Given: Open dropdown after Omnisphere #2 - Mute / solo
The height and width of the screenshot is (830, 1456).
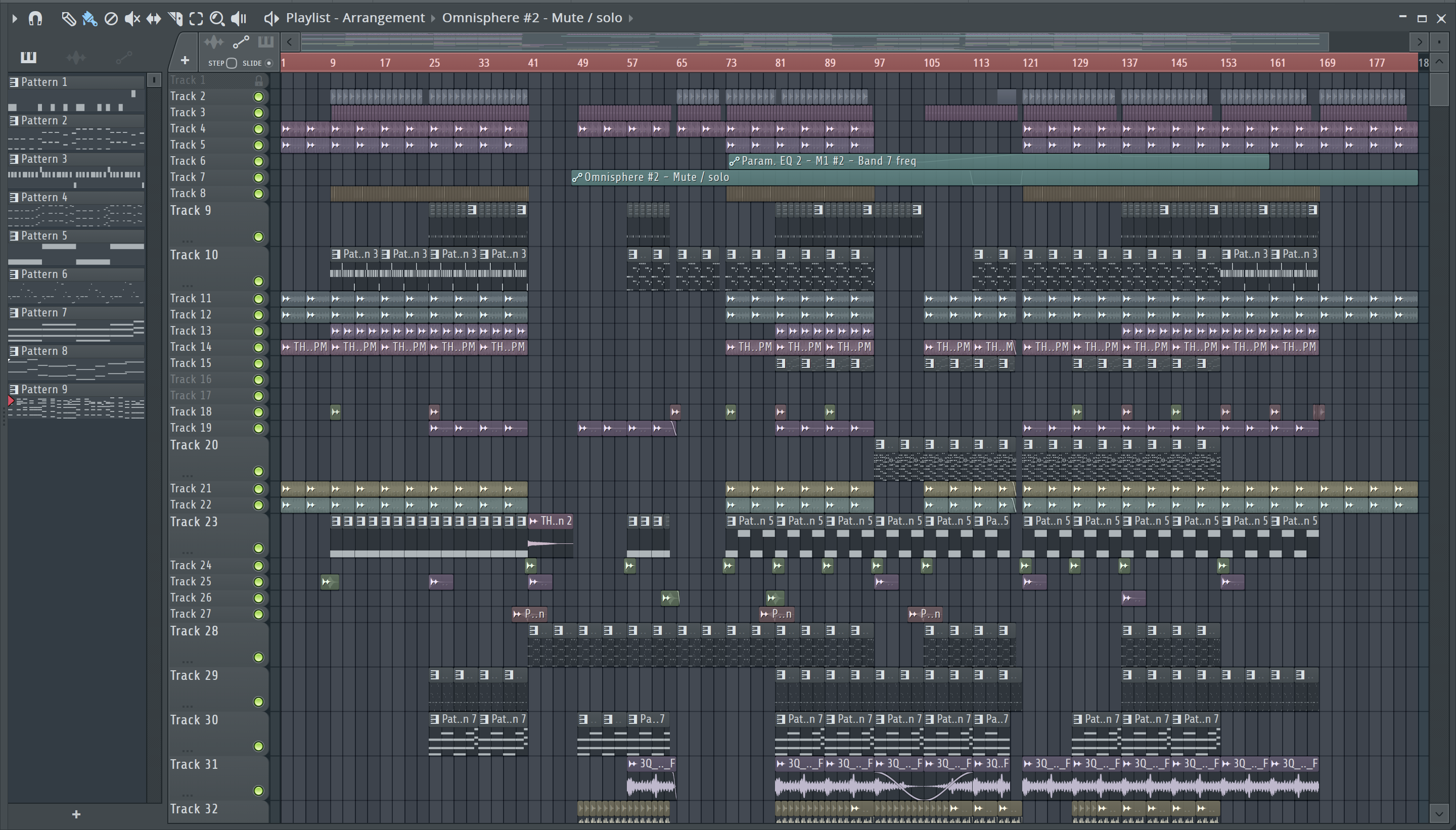Looking at the screenshot, I should pos(630,18).
